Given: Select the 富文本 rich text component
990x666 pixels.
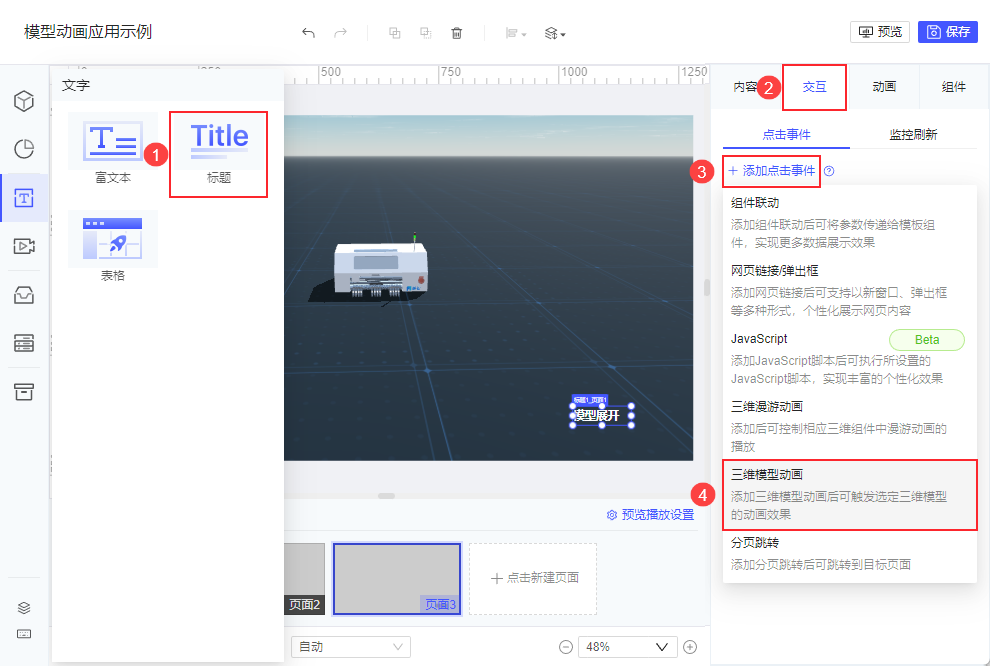Looking at the screenshot, I should (x=113, y=149).
